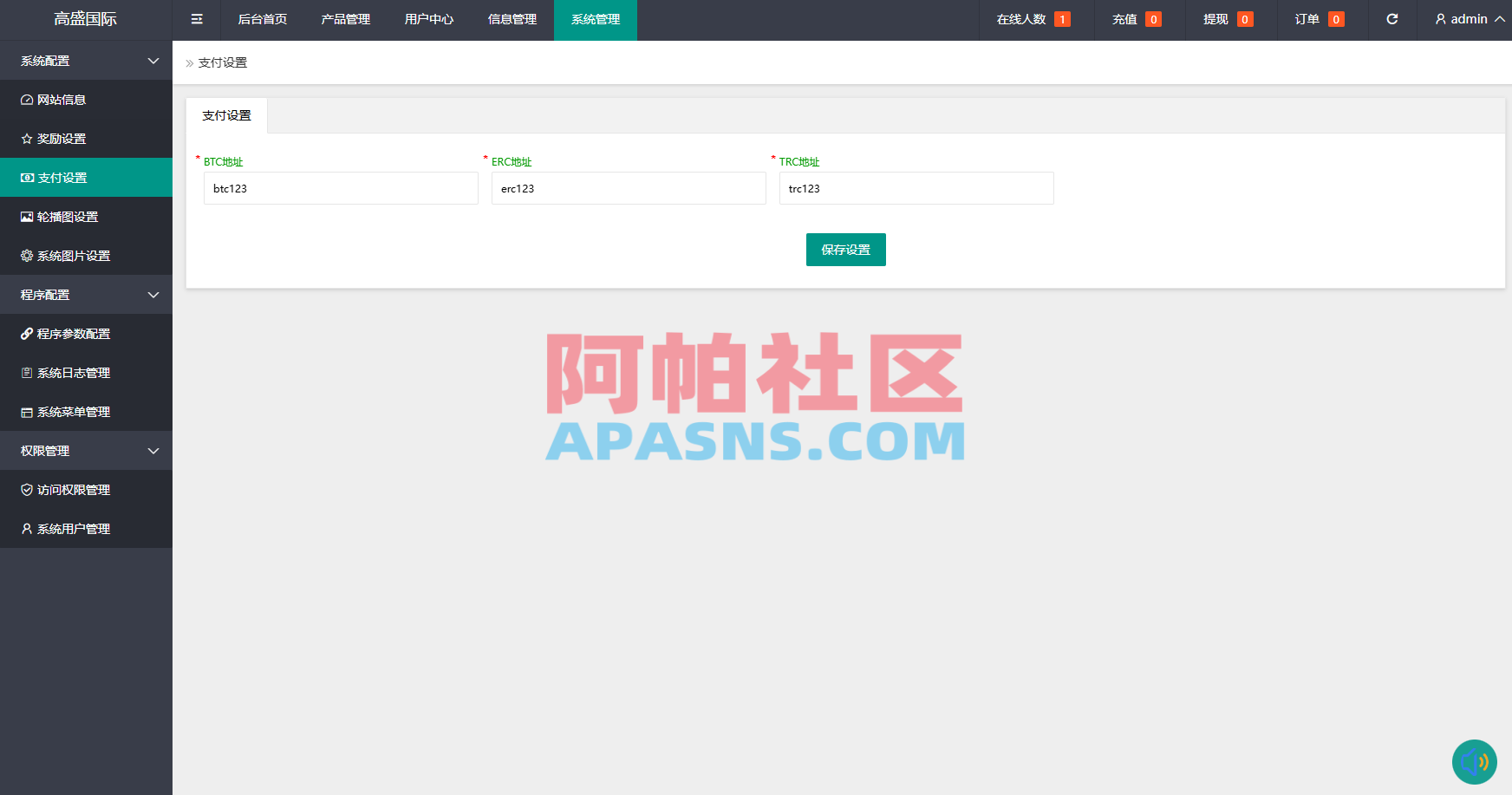Click 支付设置 breadcrumb text
Viewport: 1512px width, 795px height.
(223, 62)
